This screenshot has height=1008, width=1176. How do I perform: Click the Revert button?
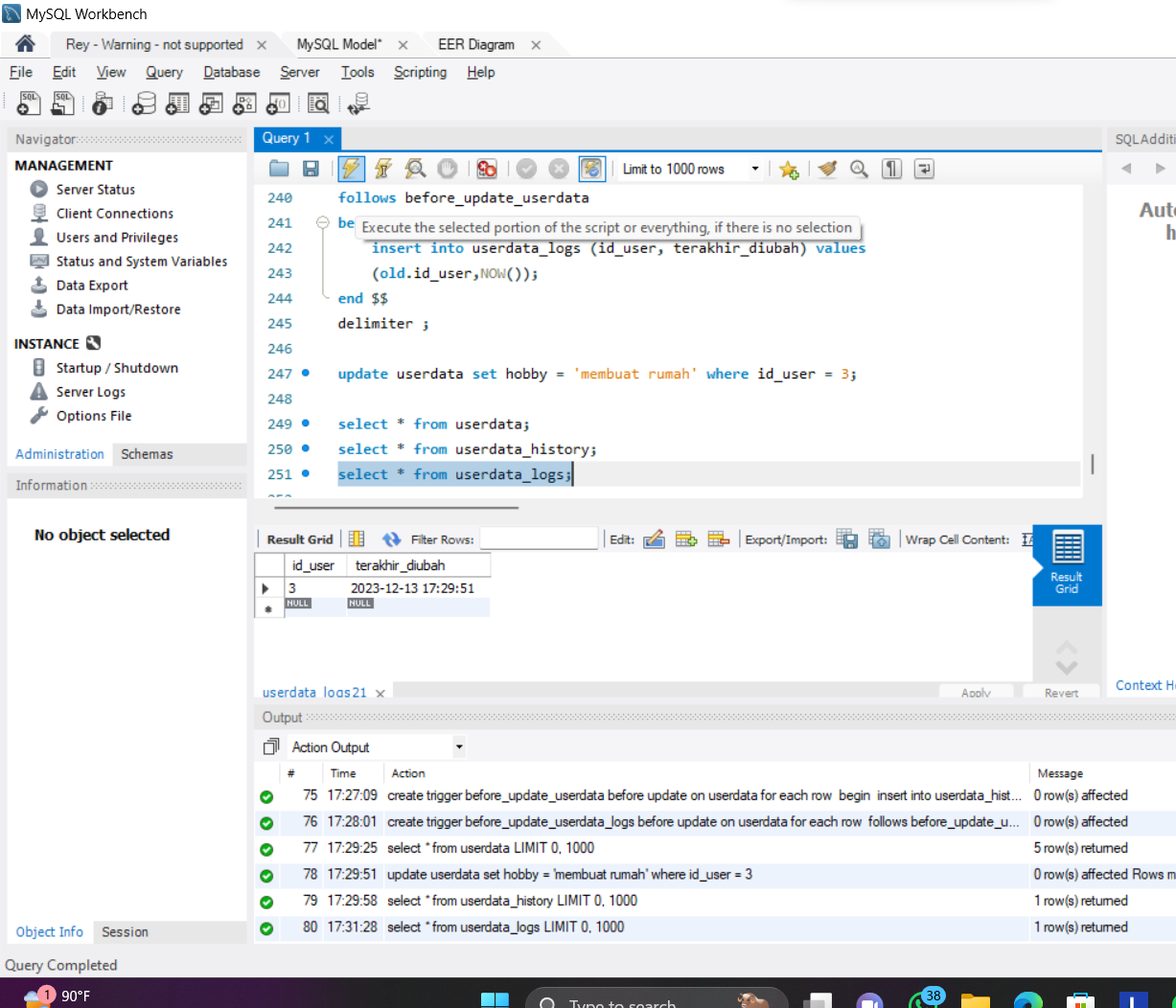coord(1061,692)
